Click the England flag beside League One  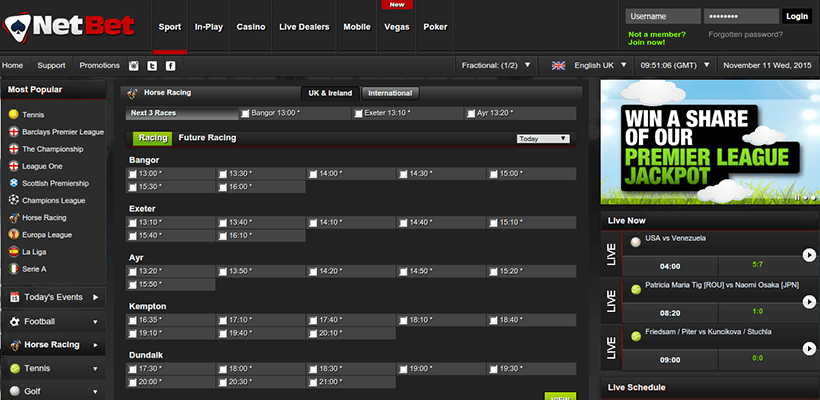[x=14, y=166]
